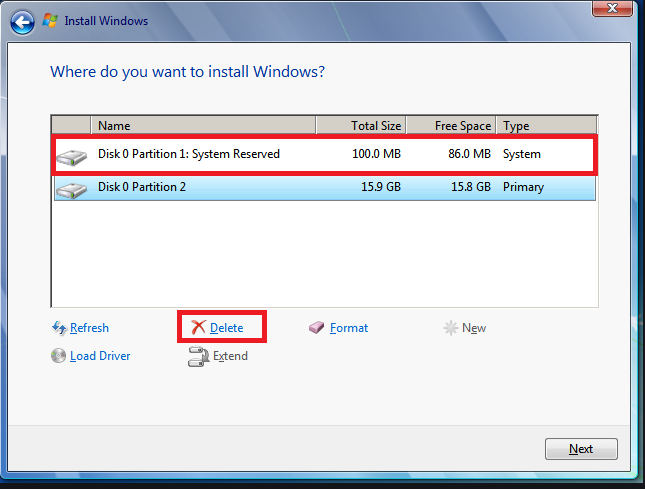Viewport: 645px width, 489px height.
Task: Click the pink eraser Format icon
Action: [x=317, y=327]
